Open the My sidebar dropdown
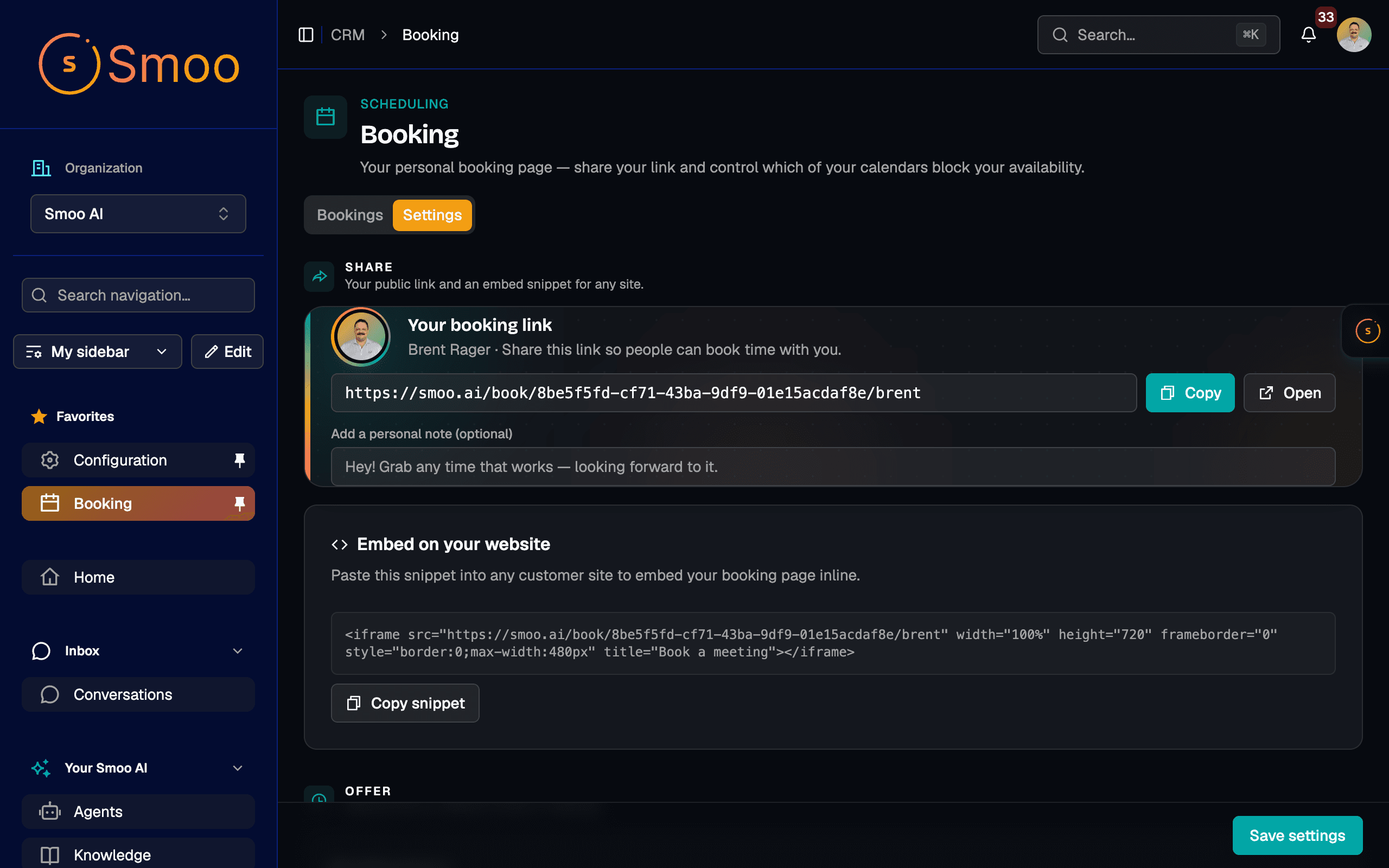The width and height of the screenshot is (1389, 868). [98, 352]
